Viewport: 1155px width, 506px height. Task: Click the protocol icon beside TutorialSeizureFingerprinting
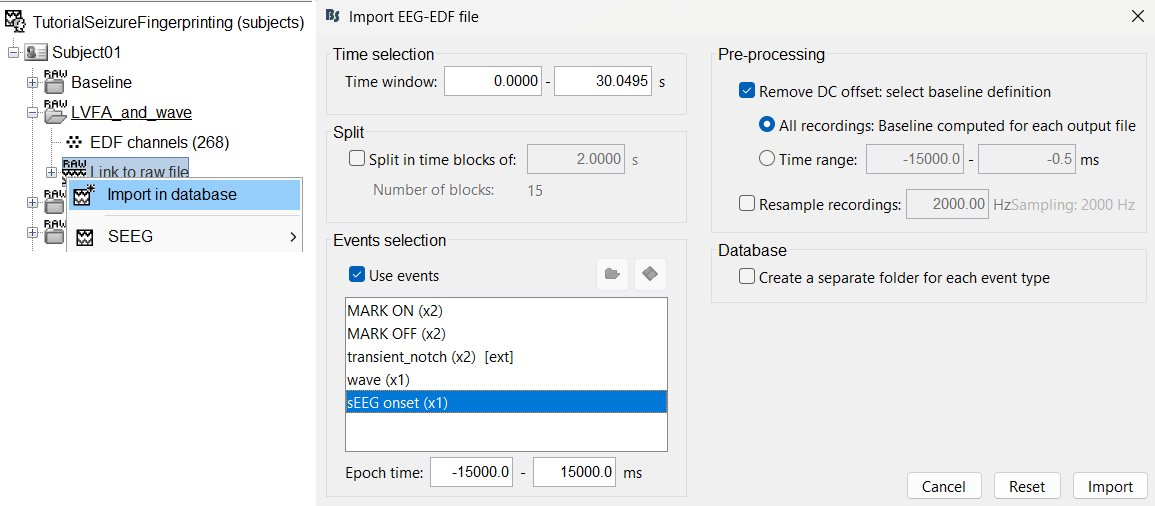coord(16,21)
